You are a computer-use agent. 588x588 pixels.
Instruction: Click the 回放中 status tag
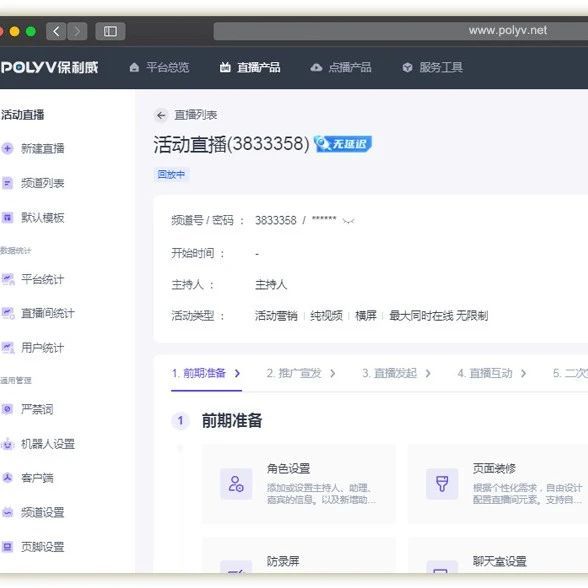tap(171, 175)
